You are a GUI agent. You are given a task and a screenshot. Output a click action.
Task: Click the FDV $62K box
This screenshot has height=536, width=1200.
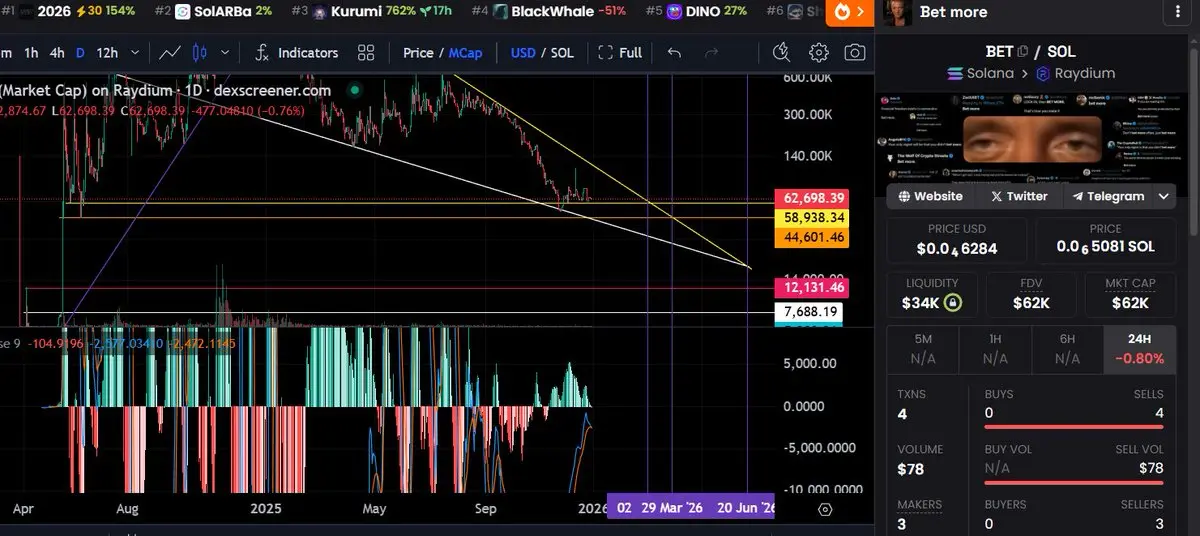[x=1031, y=294]
